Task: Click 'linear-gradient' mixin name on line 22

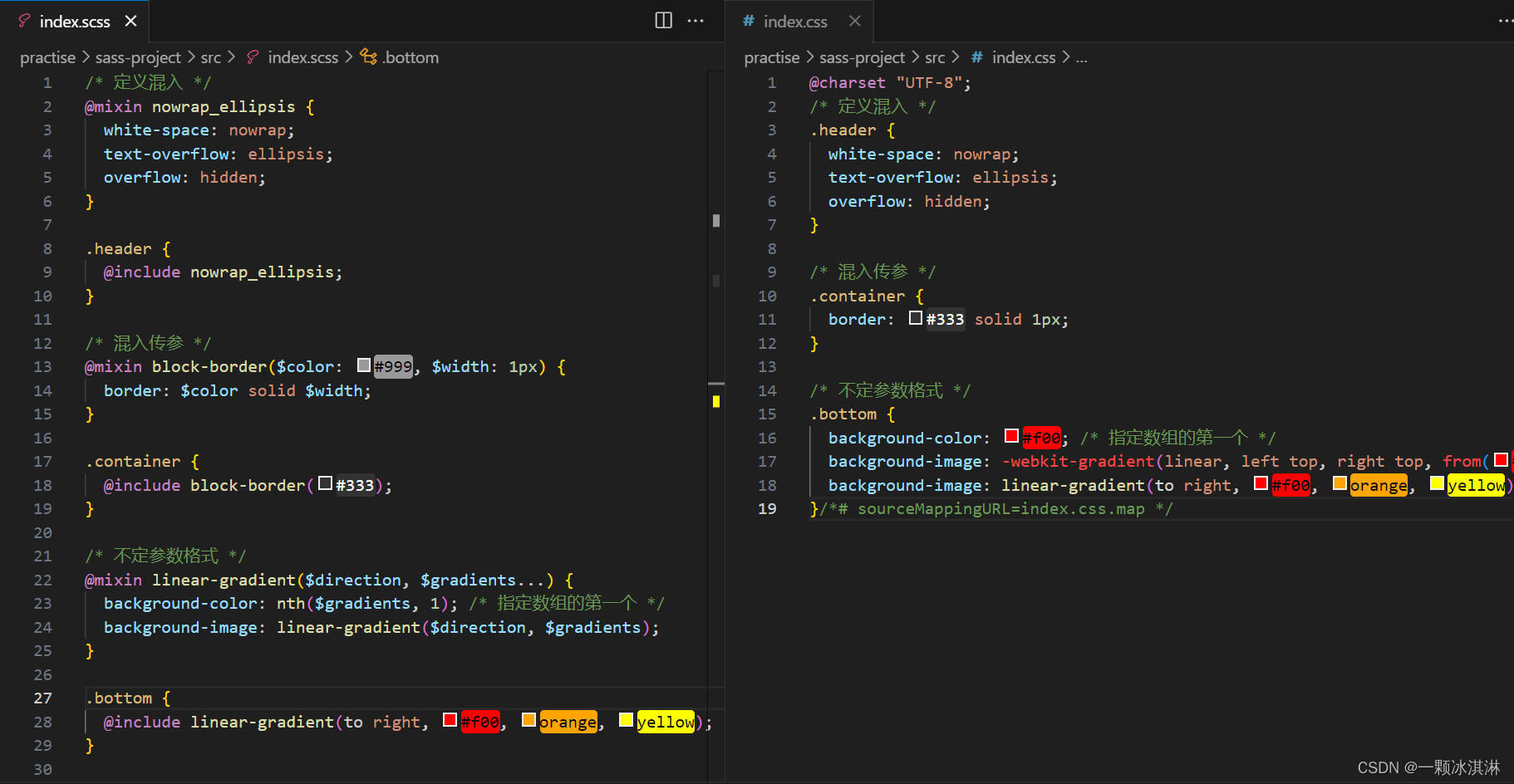Action: point(224,581)
